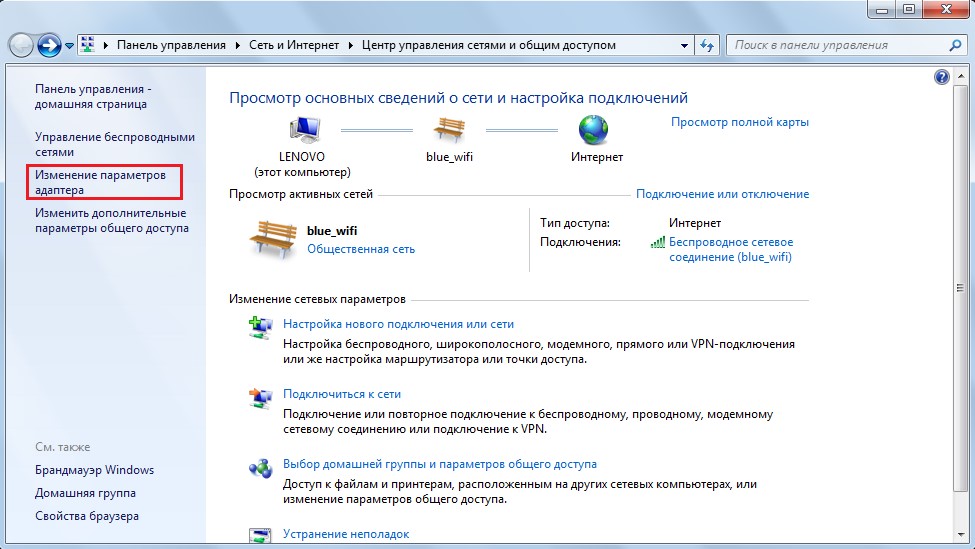Click the LENOVO computer icon

point(303,130)
